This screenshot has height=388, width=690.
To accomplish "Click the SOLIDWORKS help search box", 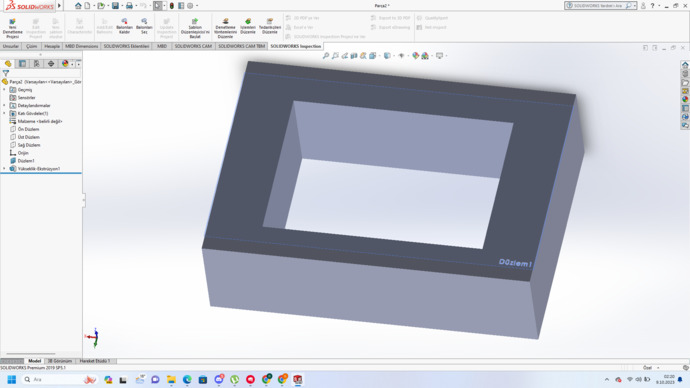I will tap(600, 6).
